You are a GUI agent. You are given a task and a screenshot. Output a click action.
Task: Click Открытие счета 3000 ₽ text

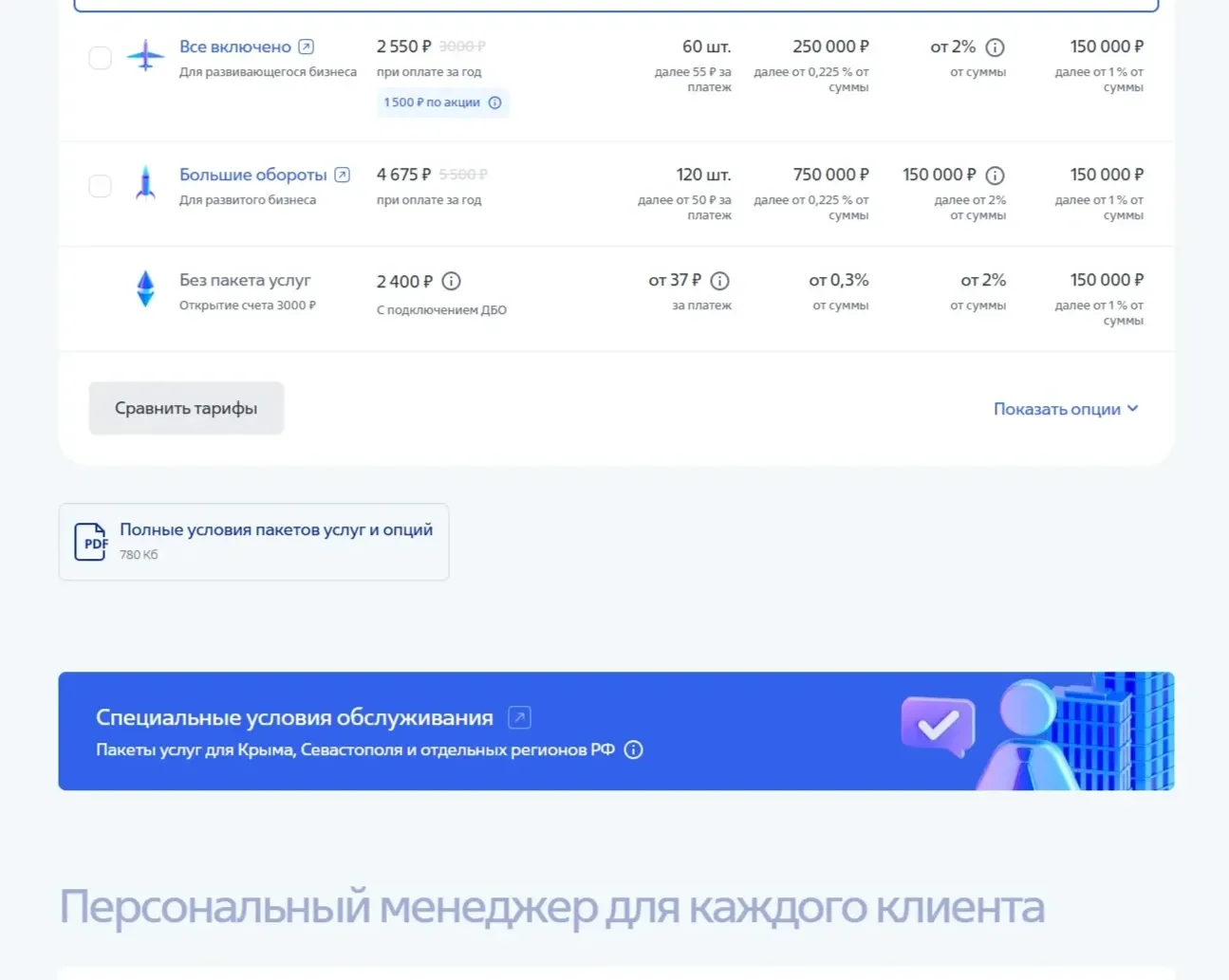(x=248, y=305)
